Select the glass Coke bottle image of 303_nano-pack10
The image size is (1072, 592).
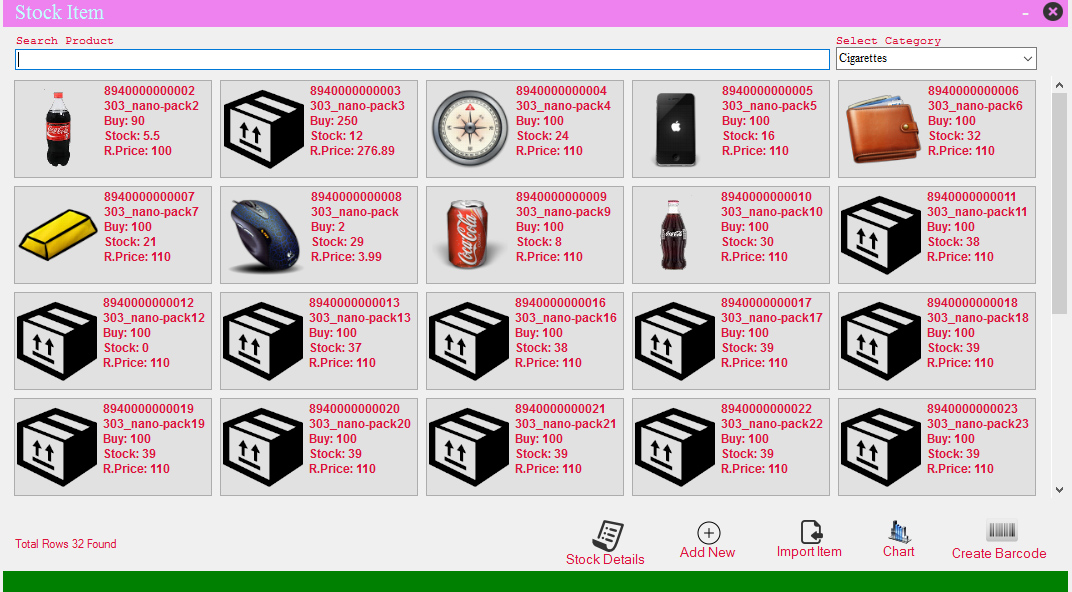coord(675,234)
